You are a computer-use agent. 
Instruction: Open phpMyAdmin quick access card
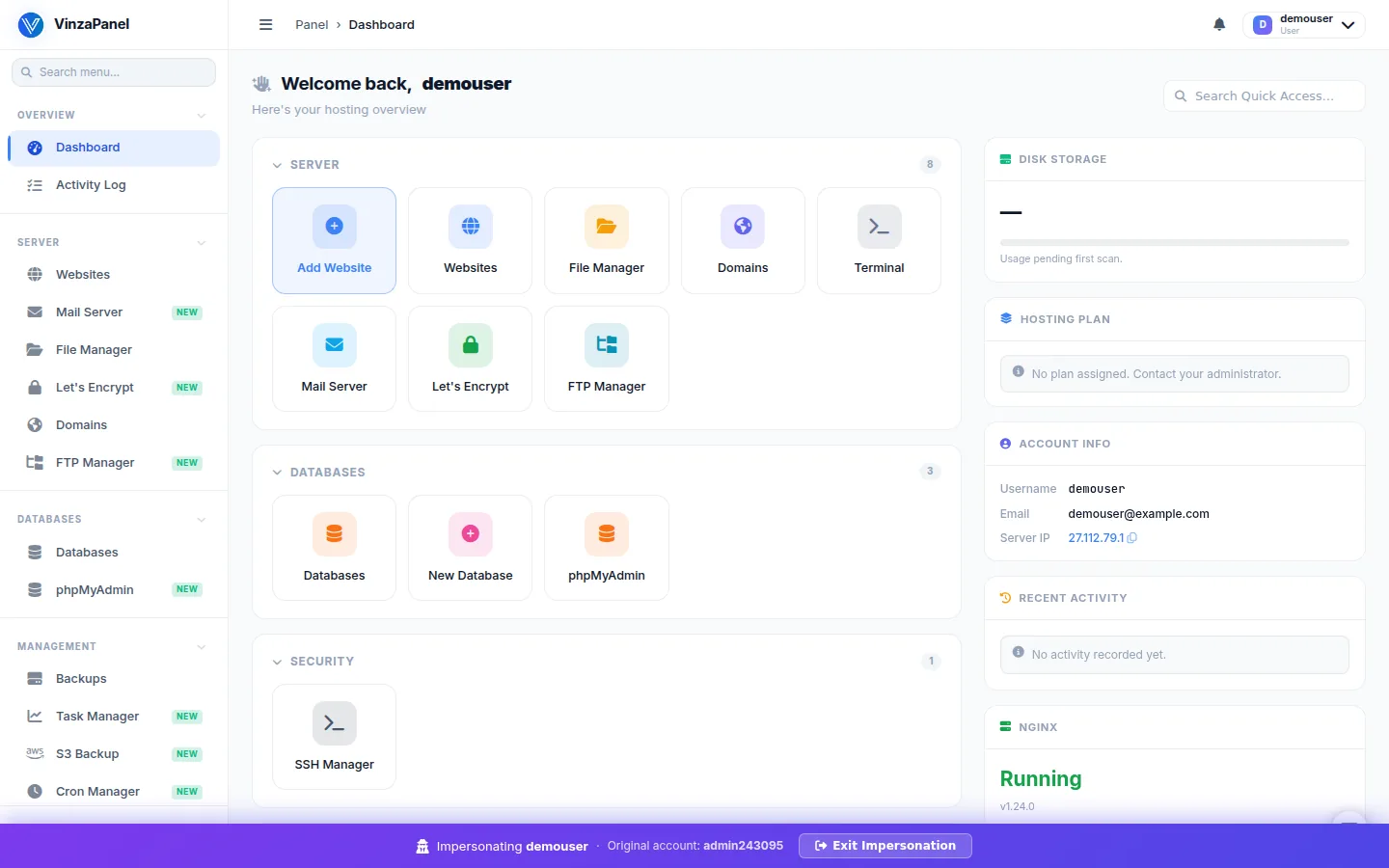point(607,548)
